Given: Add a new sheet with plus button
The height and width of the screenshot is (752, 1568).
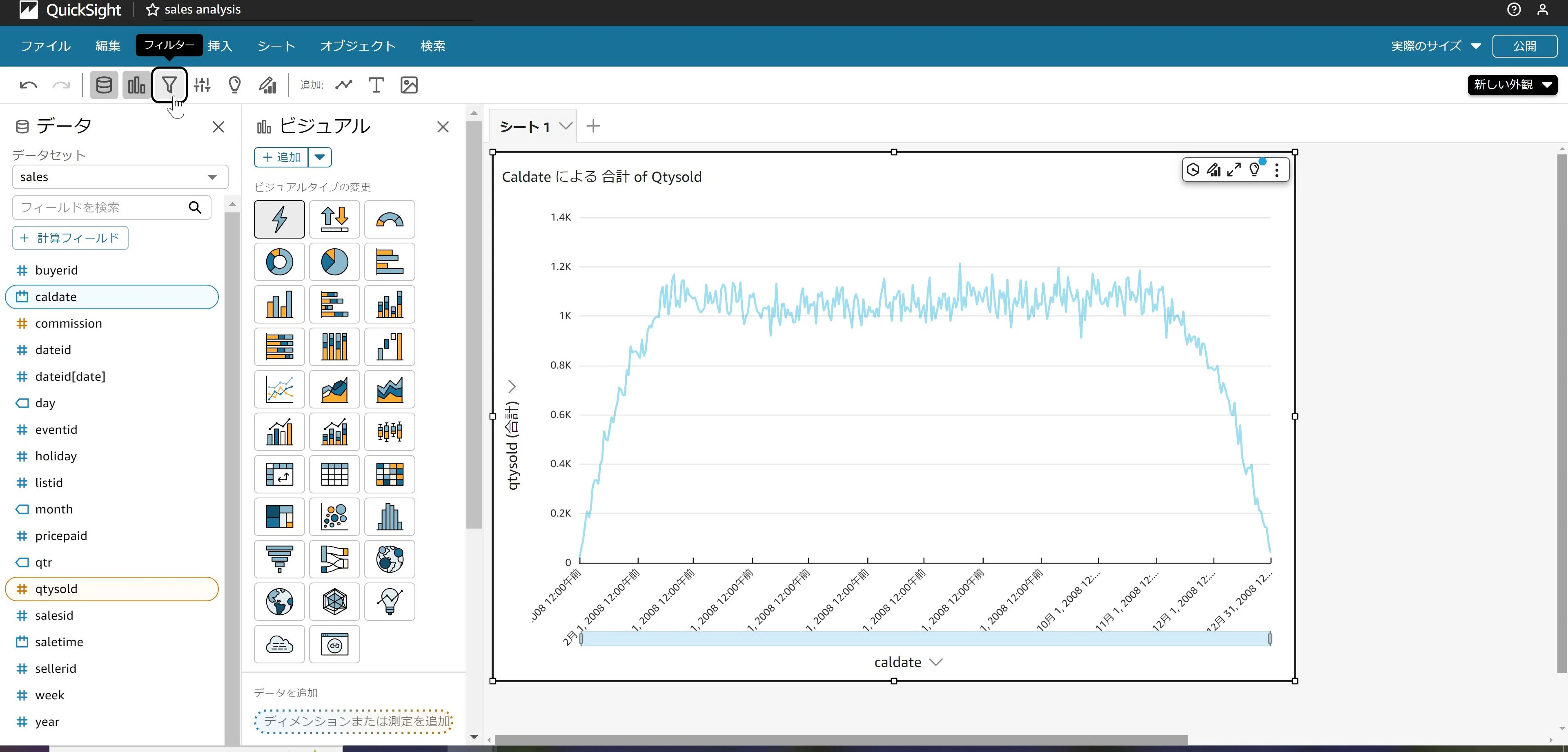Looking at the screenshot, I should tap(593, 126).
